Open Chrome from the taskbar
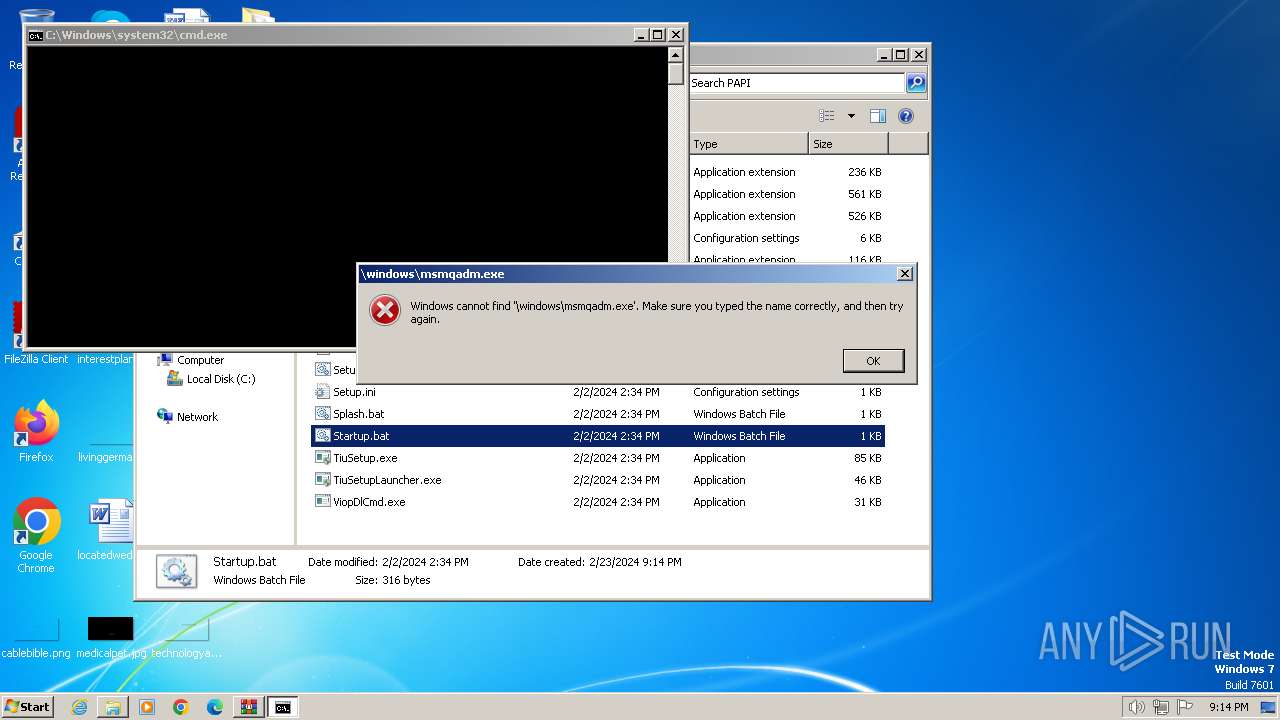 [x=181, y=707]
